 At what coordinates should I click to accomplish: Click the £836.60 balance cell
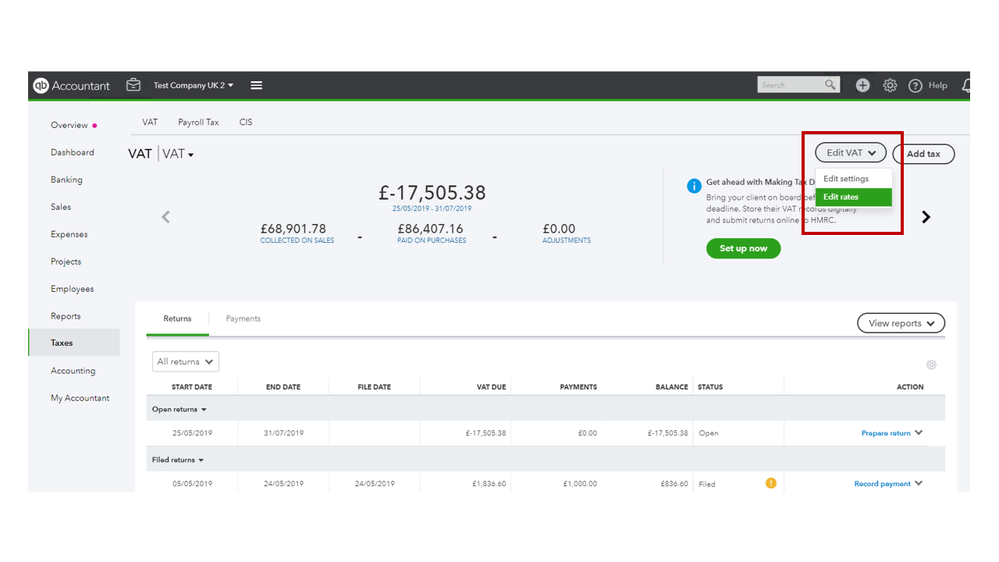pyautogui.click(x=674, y=484)
